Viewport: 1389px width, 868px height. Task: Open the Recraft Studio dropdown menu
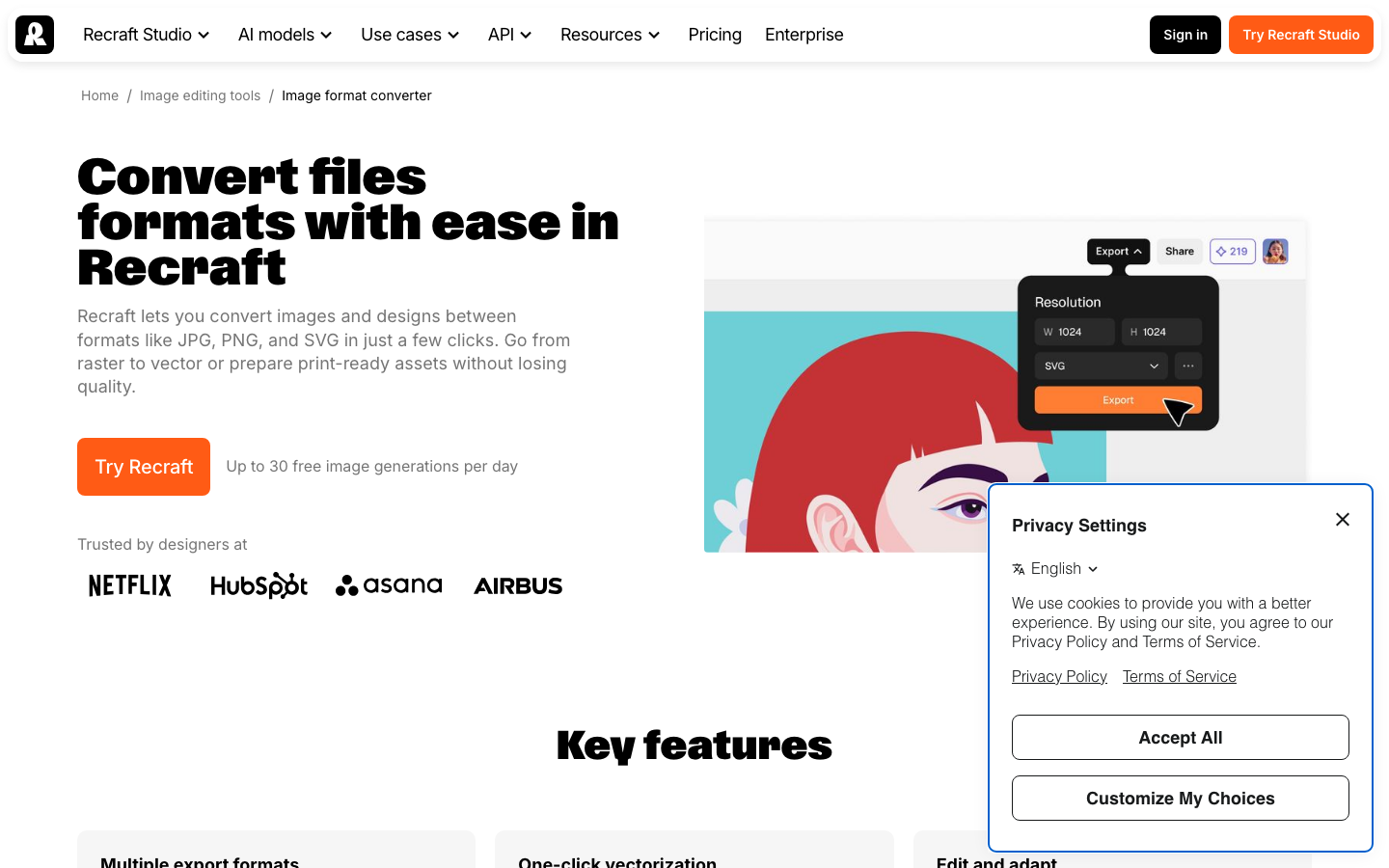pyautogui.click(x=147, y=35)
